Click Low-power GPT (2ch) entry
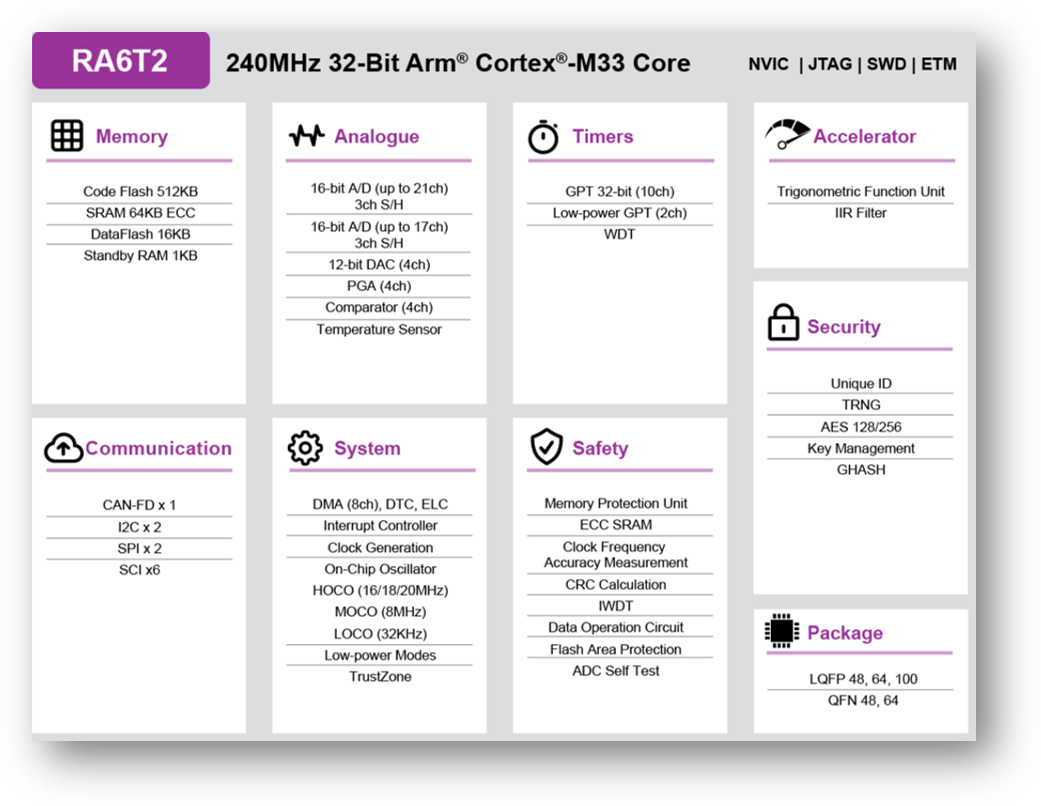 pos(620,212)
